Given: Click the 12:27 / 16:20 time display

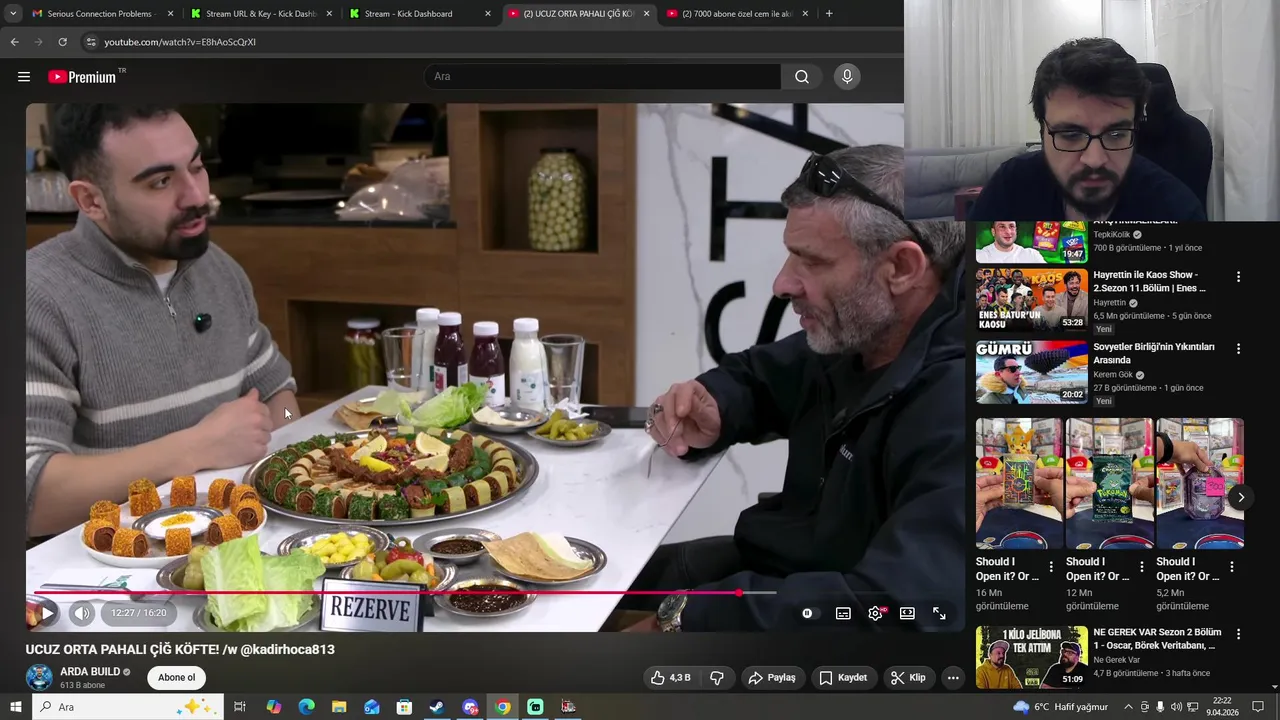Looking at the screenshot, I should (139, 613).
